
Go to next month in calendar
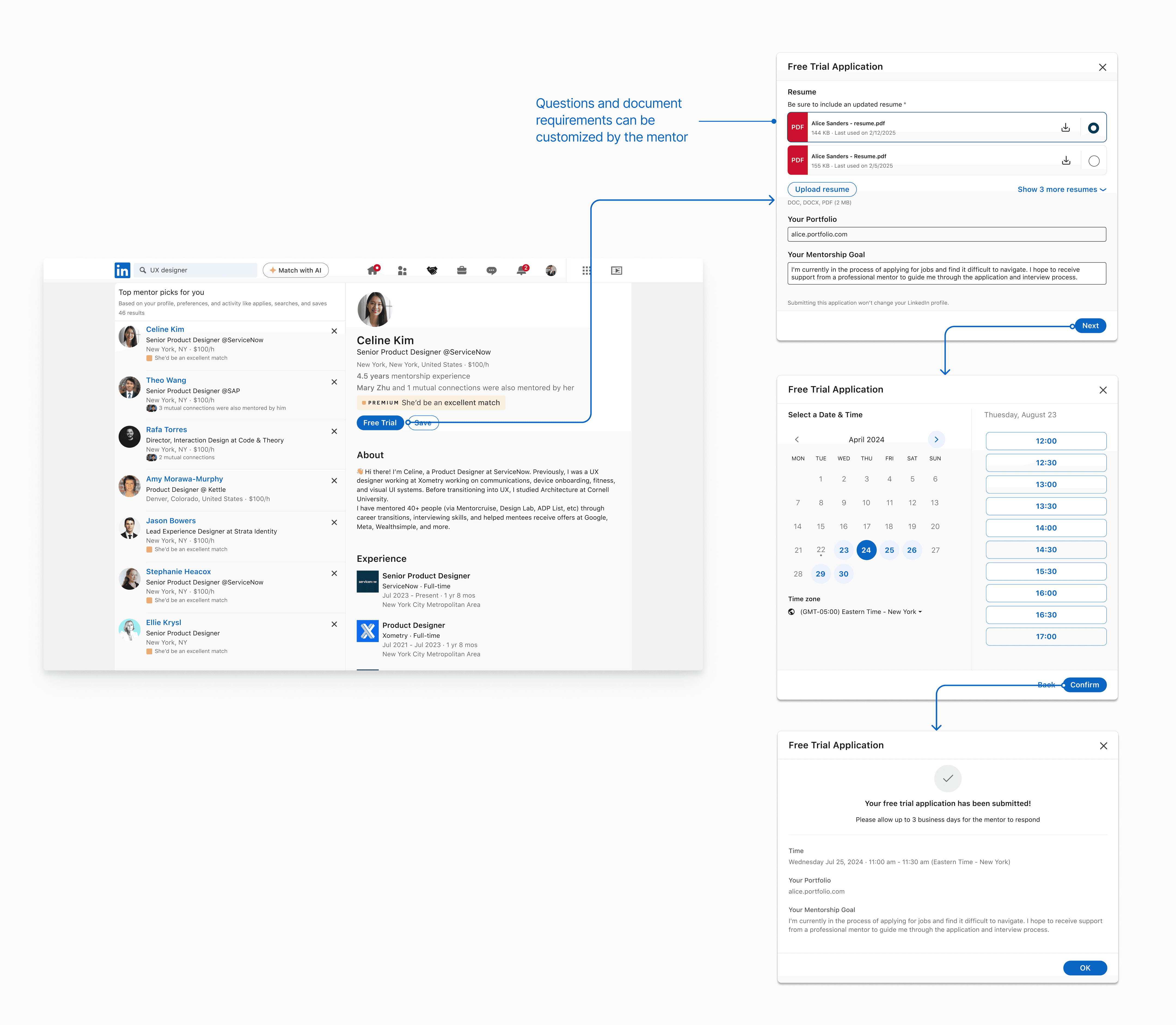[x=936, y=439]
